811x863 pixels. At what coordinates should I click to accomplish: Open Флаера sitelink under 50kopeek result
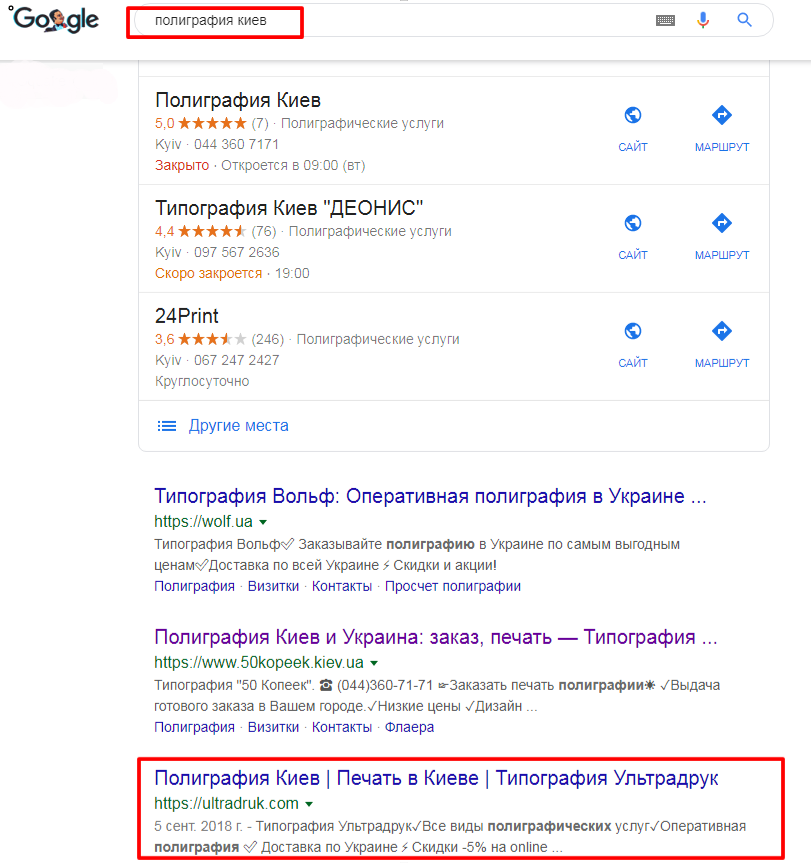409,727
